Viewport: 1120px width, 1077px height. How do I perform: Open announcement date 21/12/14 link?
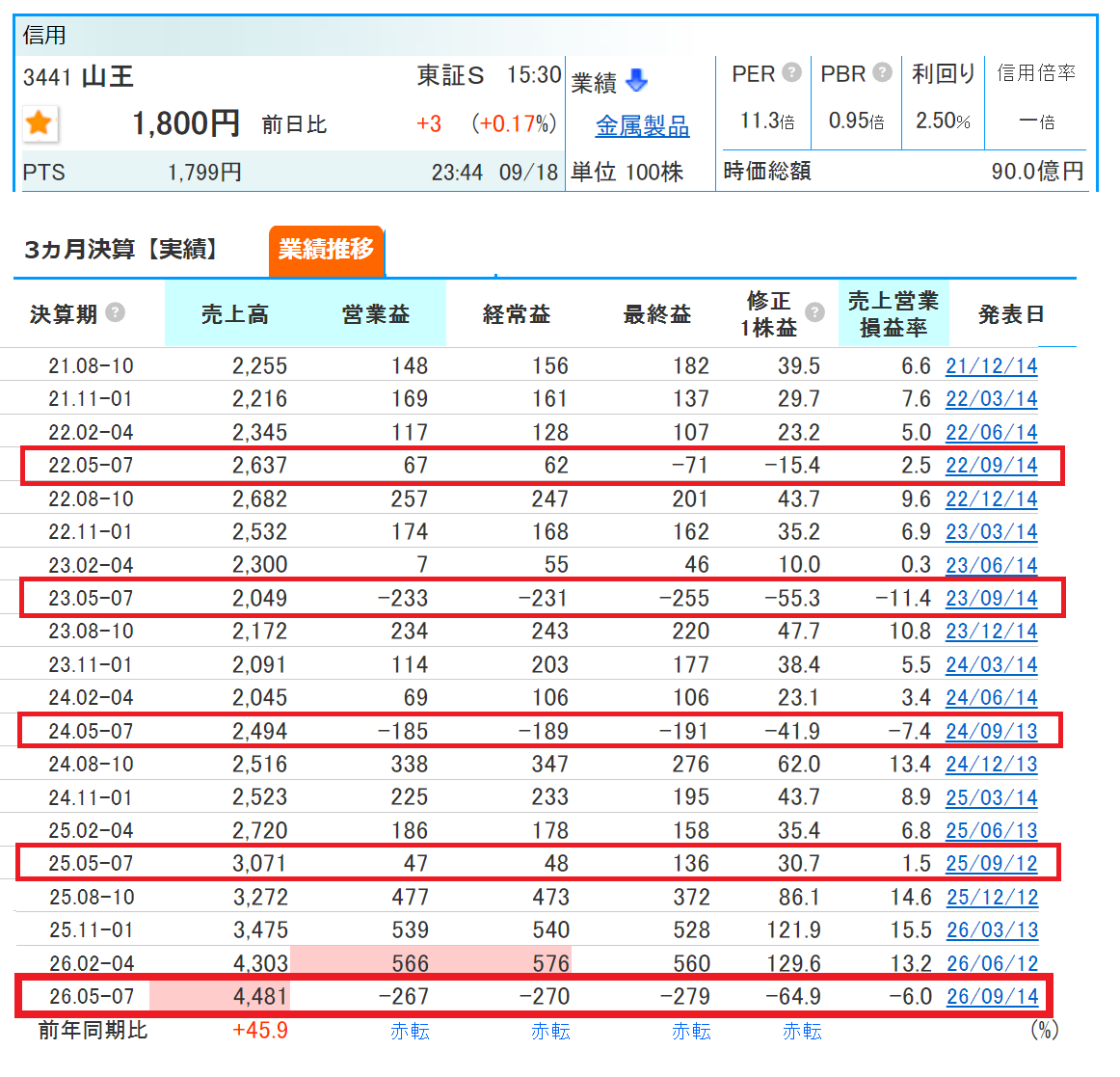992,365
